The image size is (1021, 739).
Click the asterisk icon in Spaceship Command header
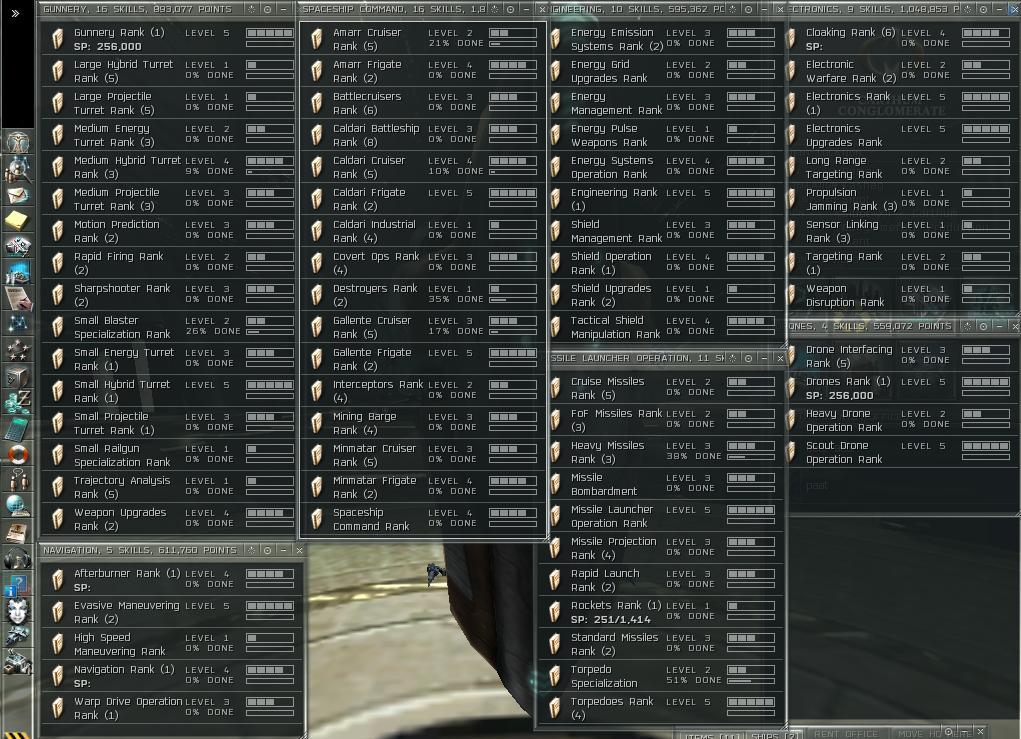495,9
